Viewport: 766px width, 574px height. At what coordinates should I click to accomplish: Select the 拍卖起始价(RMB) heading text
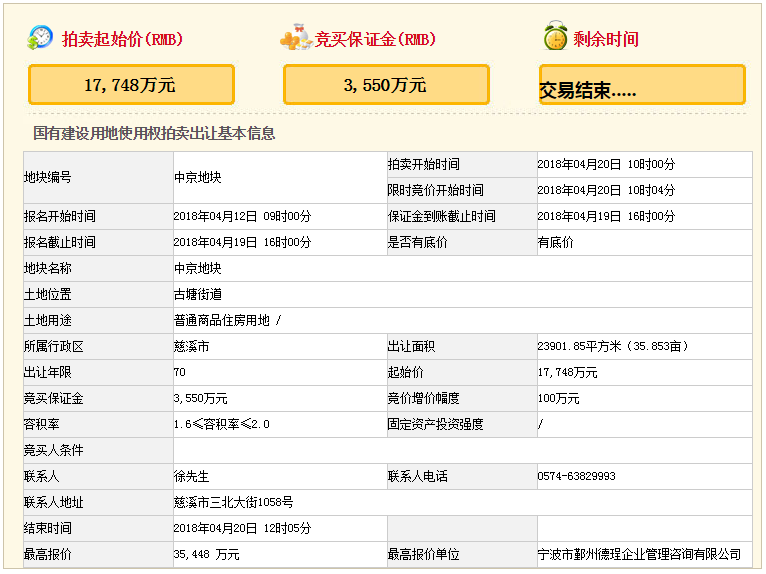[122, 40]
